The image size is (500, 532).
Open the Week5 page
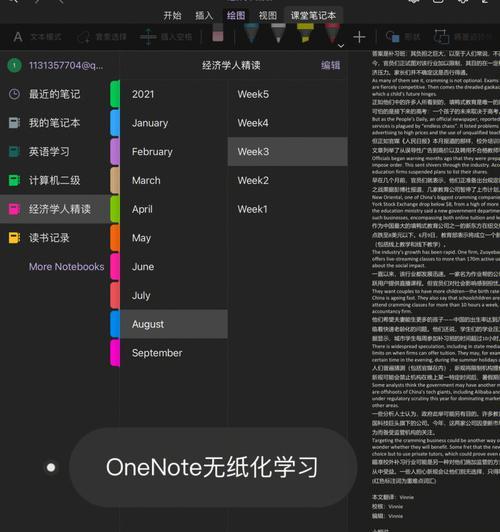click(288, 94)
